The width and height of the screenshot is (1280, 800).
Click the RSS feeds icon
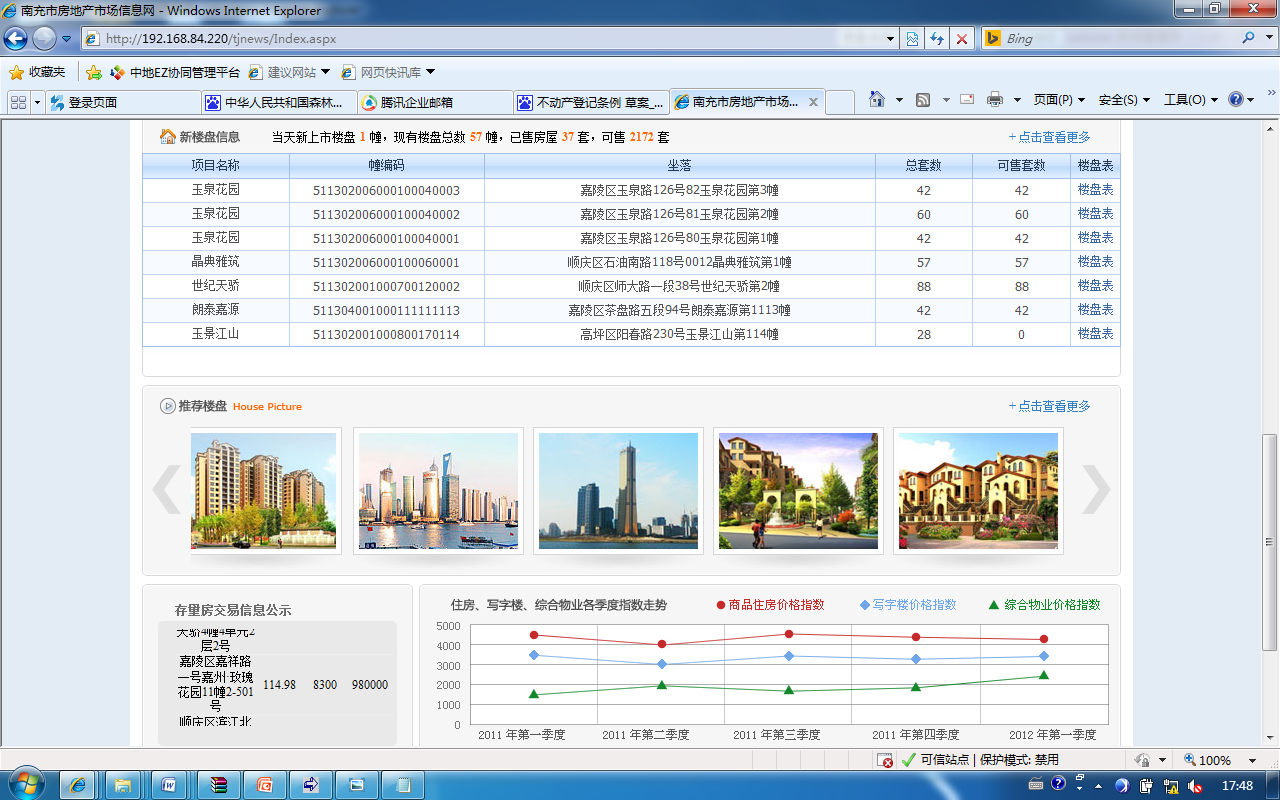[x=923, y=100]
